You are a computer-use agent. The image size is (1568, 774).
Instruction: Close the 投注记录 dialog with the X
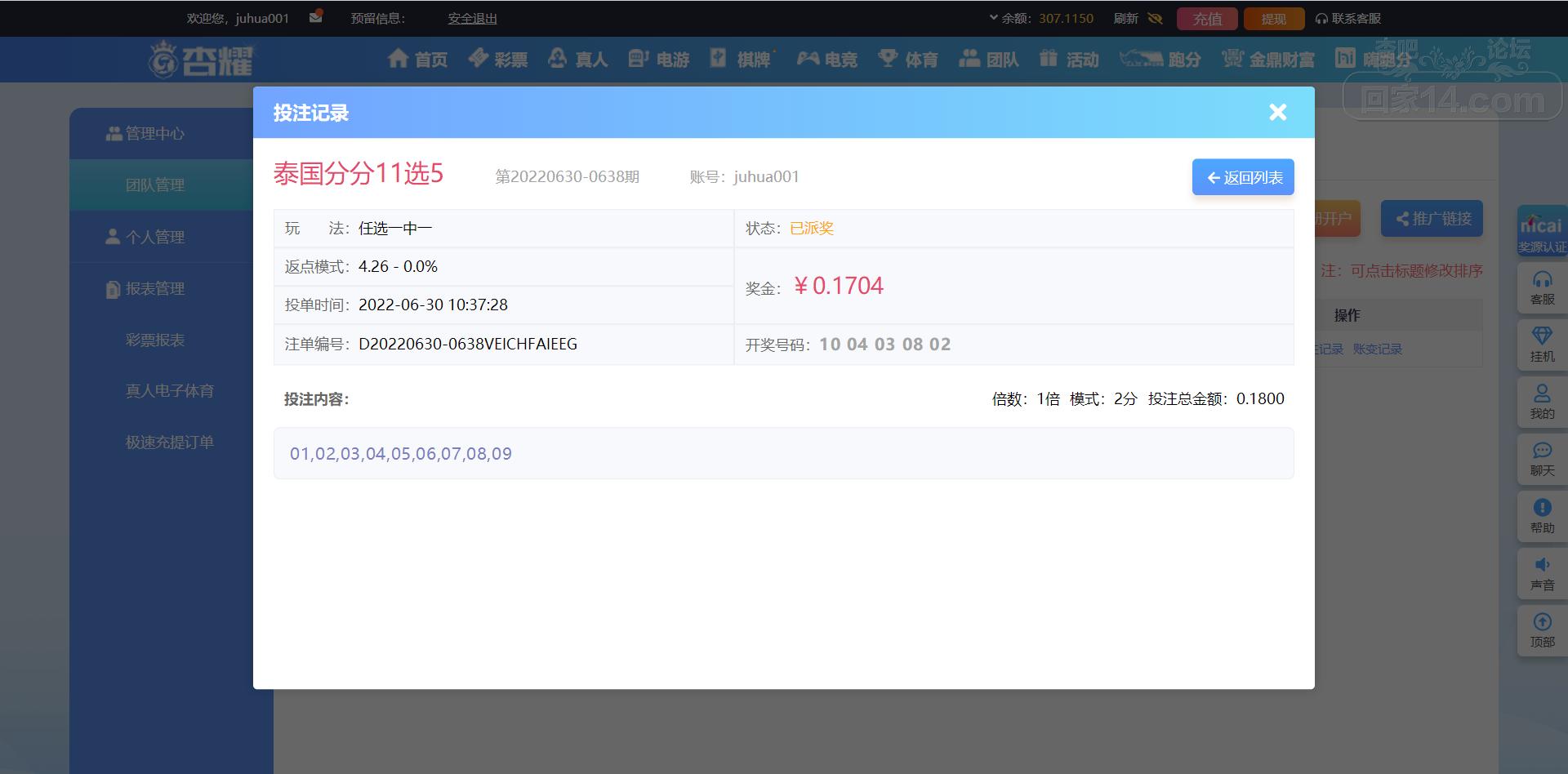pyautogui.click(x=1278, y=113)
